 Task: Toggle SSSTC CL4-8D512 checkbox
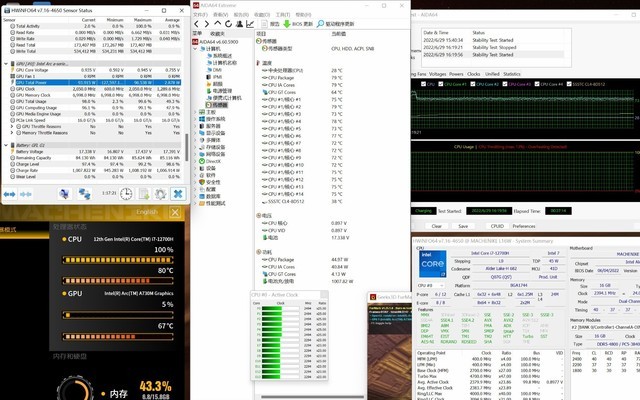pyautogui.click(x=569, y=84)
